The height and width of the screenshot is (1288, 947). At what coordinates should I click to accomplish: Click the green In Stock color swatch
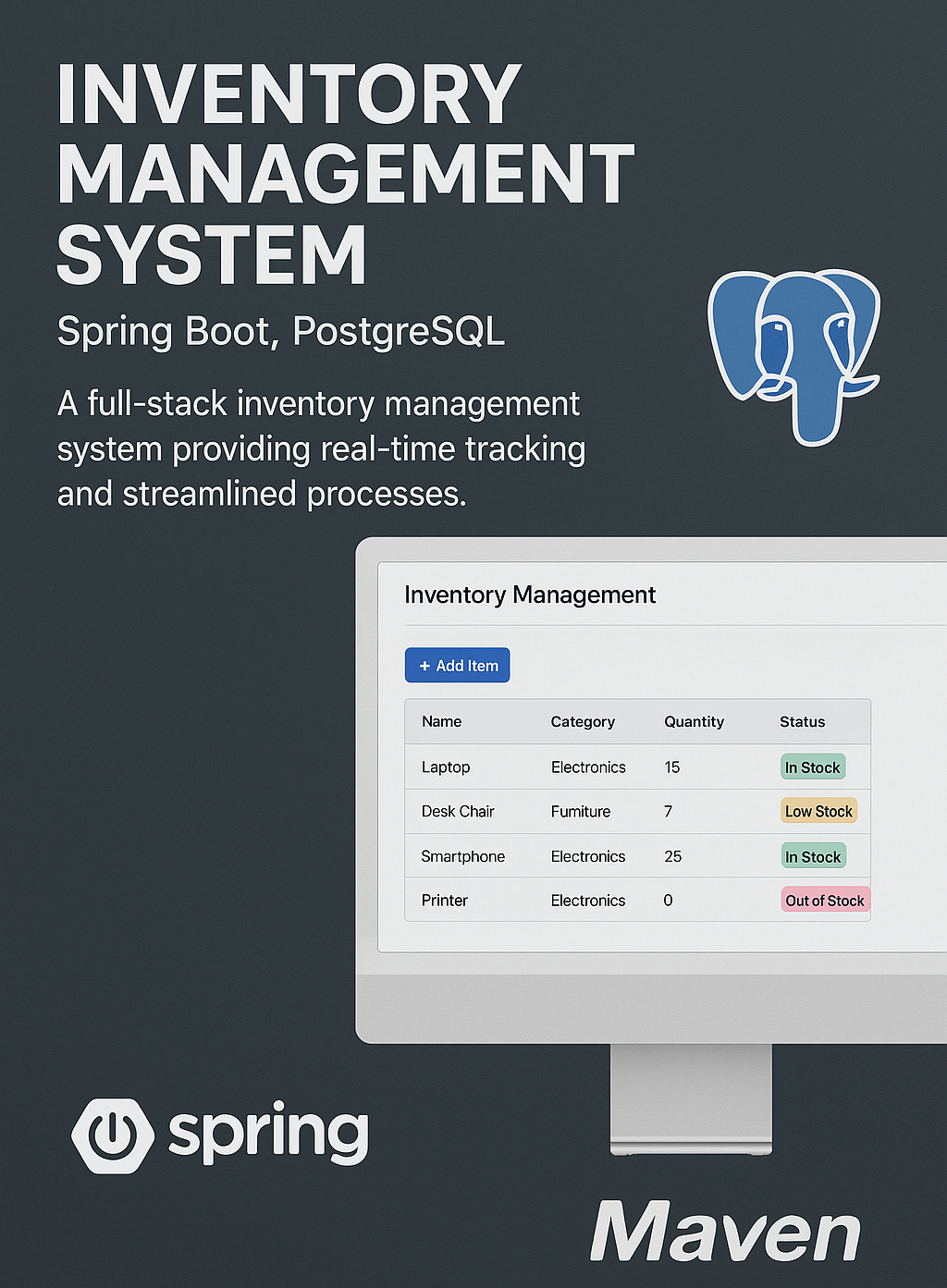pyautogui.click(x=813, y=767)
